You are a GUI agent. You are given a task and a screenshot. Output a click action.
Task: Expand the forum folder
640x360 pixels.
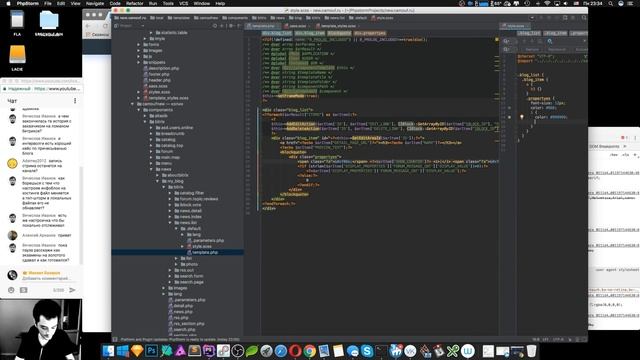tap(151, 151)
